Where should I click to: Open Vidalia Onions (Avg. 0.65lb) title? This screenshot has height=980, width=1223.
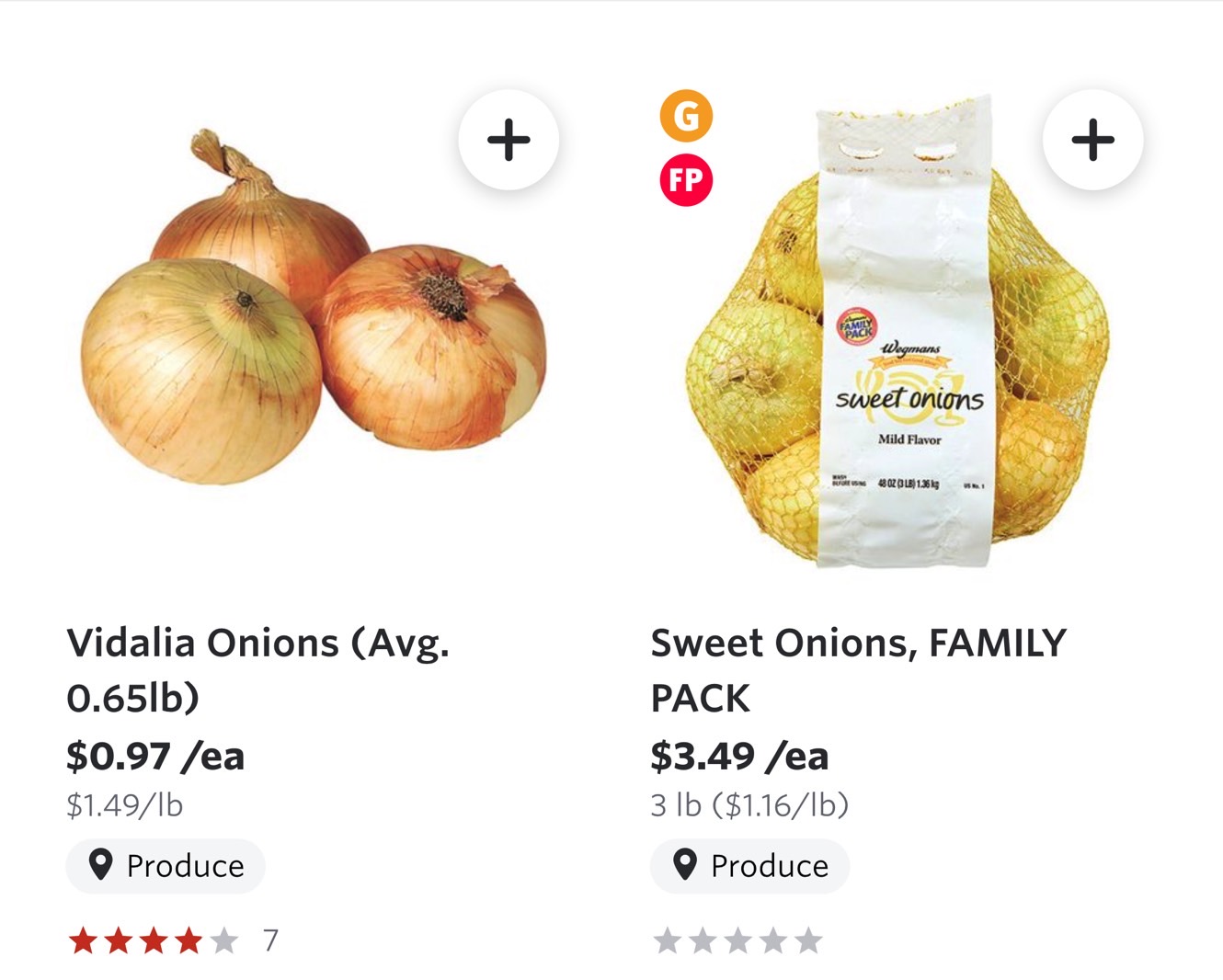[x=257, y=670]
